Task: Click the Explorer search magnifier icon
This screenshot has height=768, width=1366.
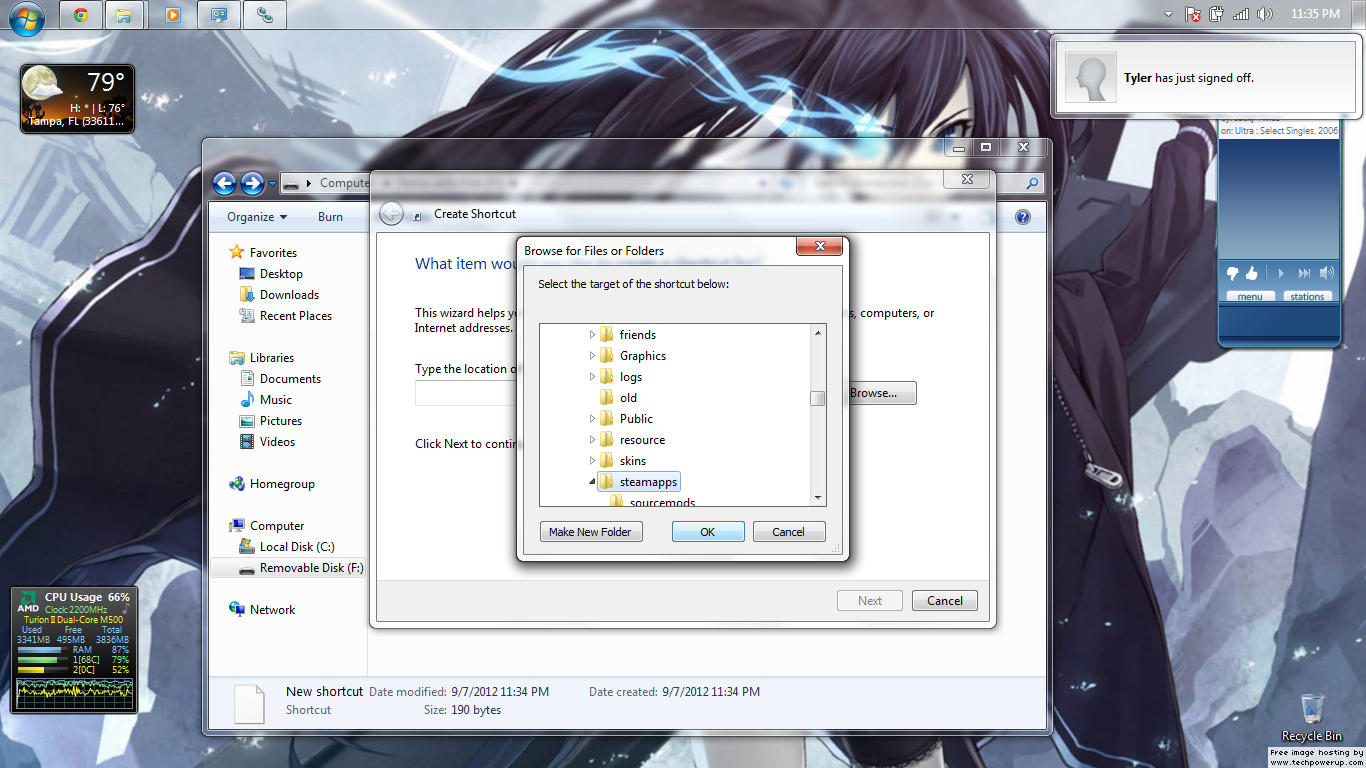Action: coord(1032,183)
